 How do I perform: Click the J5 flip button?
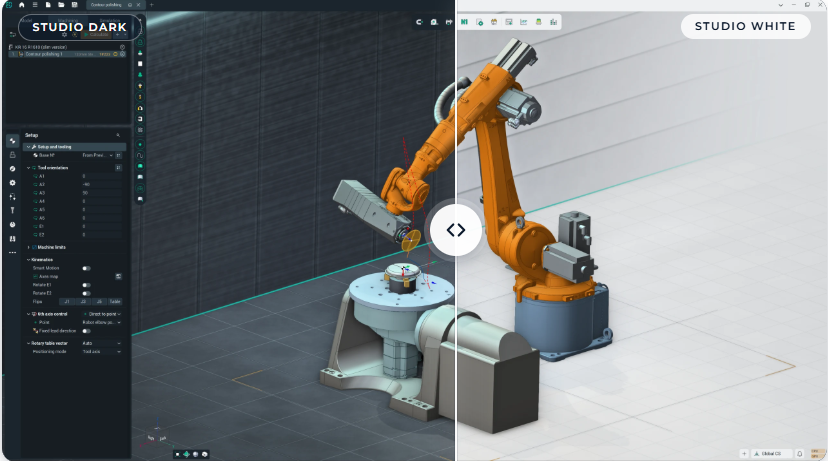coord(99,302)
